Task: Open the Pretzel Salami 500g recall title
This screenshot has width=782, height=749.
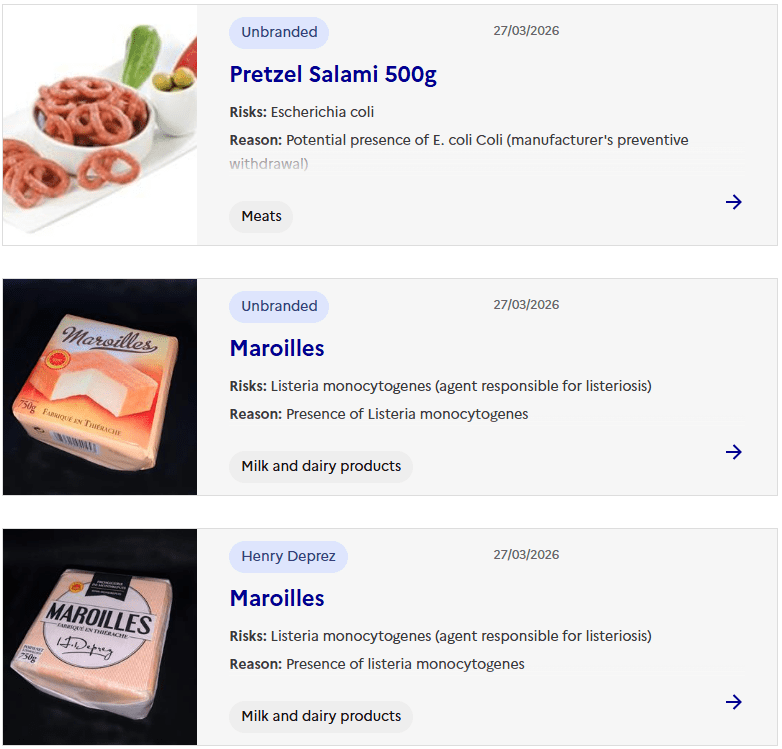Action: [x=333, y=74]
